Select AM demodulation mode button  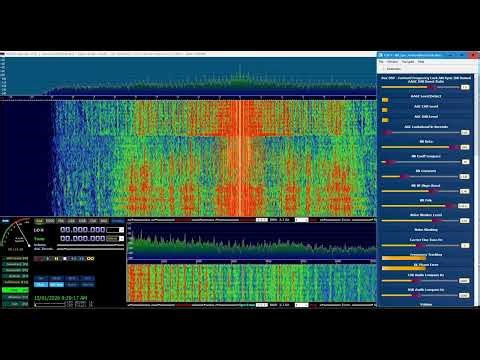pyautogui.click(x=39, y=221)
